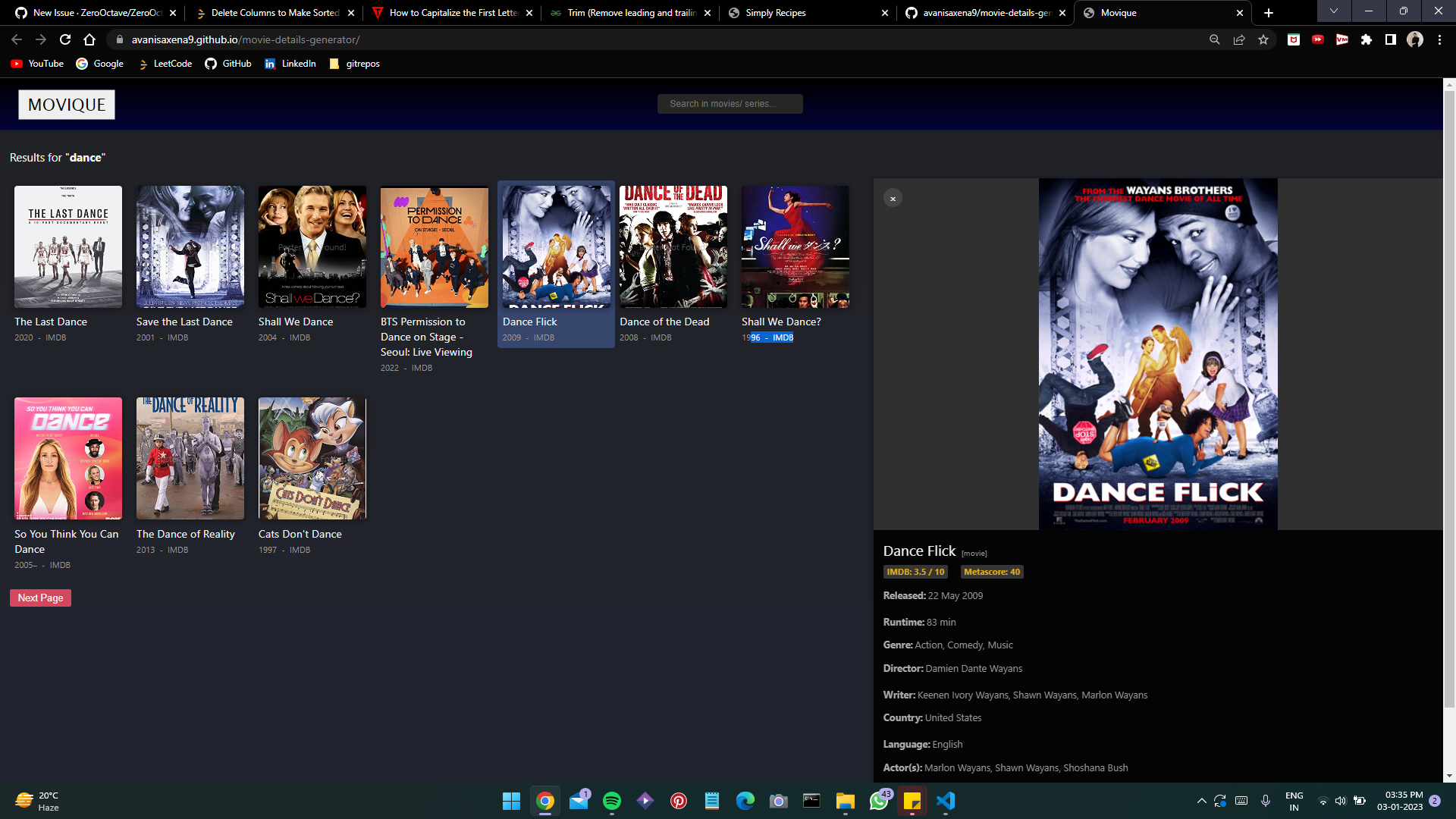The height and width of the screenshot is (819, 1456).
Task: Expand hidden system tray icons
Action: pyautogui.click(x=1201, y=801)
